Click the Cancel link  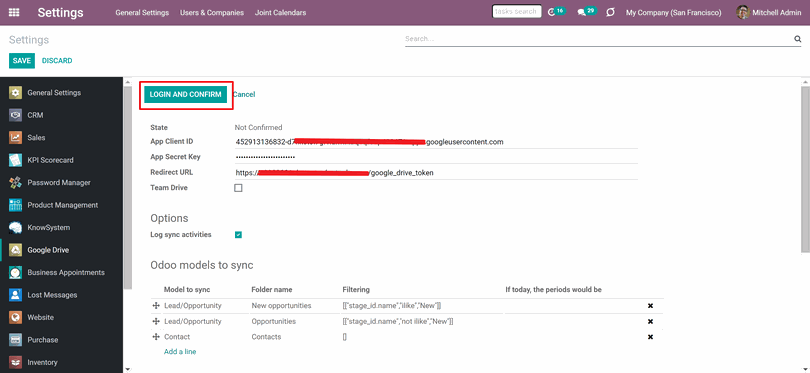click(x=244, y=95)
